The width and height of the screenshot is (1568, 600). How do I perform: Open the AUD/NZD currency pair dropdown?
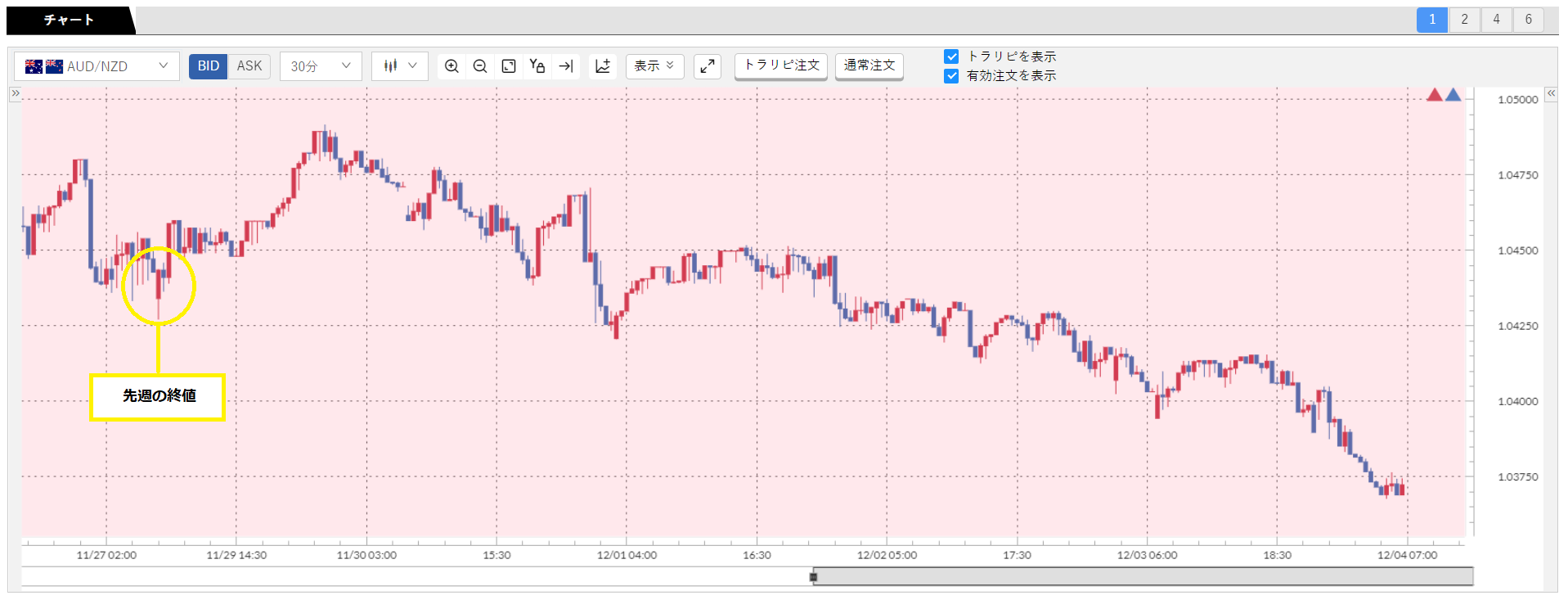coord(97,66)
